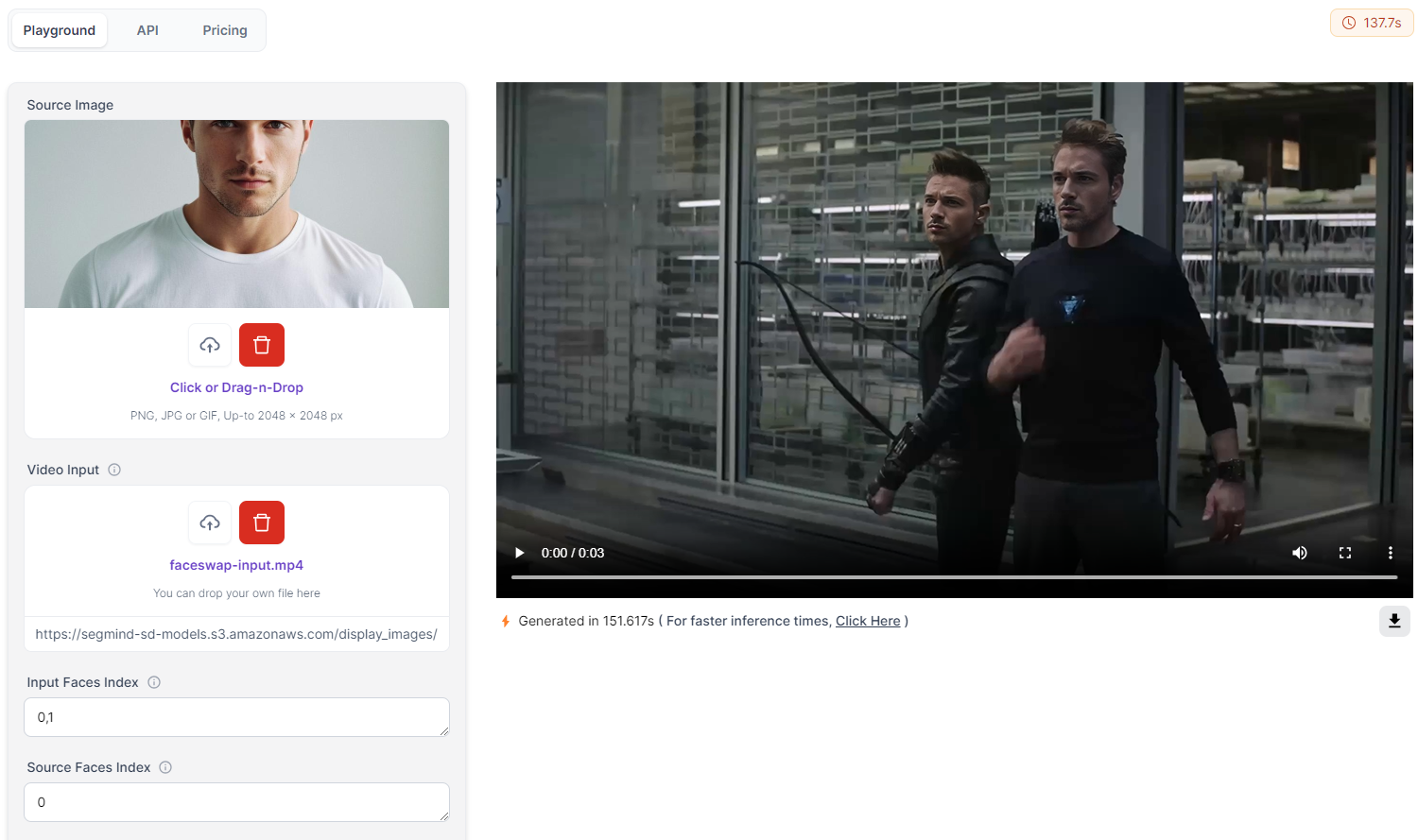Click the 137.7s timer badge
Screen dimensions: 1418x840
coord(1372,23)
